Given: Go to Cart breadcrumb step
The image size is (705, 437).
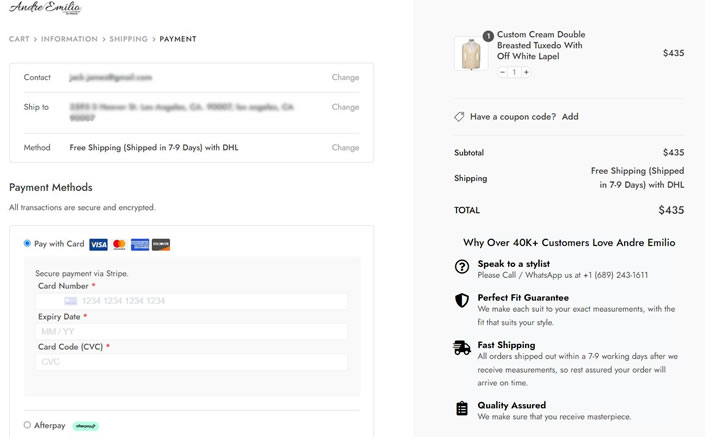Looking at the screenshot, I should [x=19, y=39].
